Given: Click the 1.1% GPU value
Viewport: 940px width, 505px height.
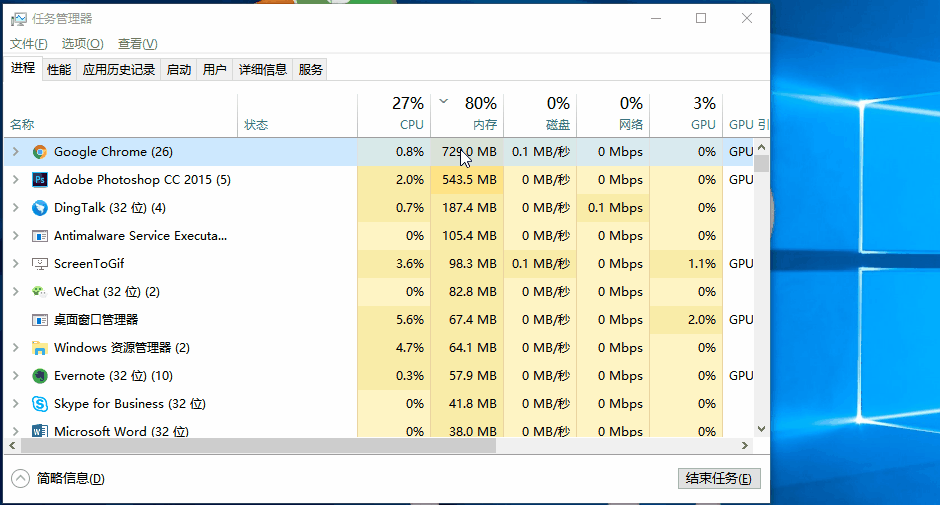Looking at the screenshot, I should 702,264.
